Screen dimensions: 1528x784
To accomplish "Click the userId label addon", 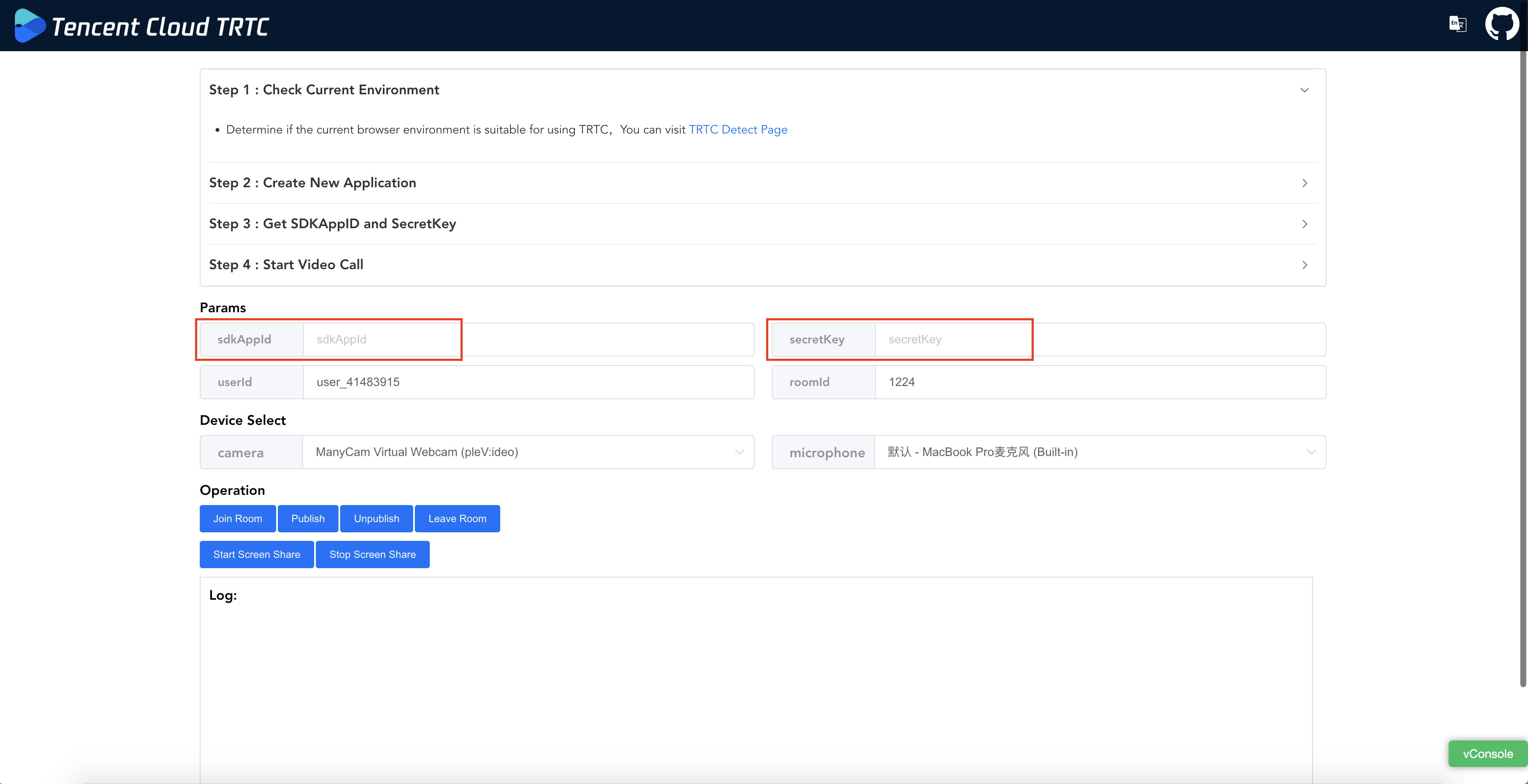I will [x=251, y=382].
